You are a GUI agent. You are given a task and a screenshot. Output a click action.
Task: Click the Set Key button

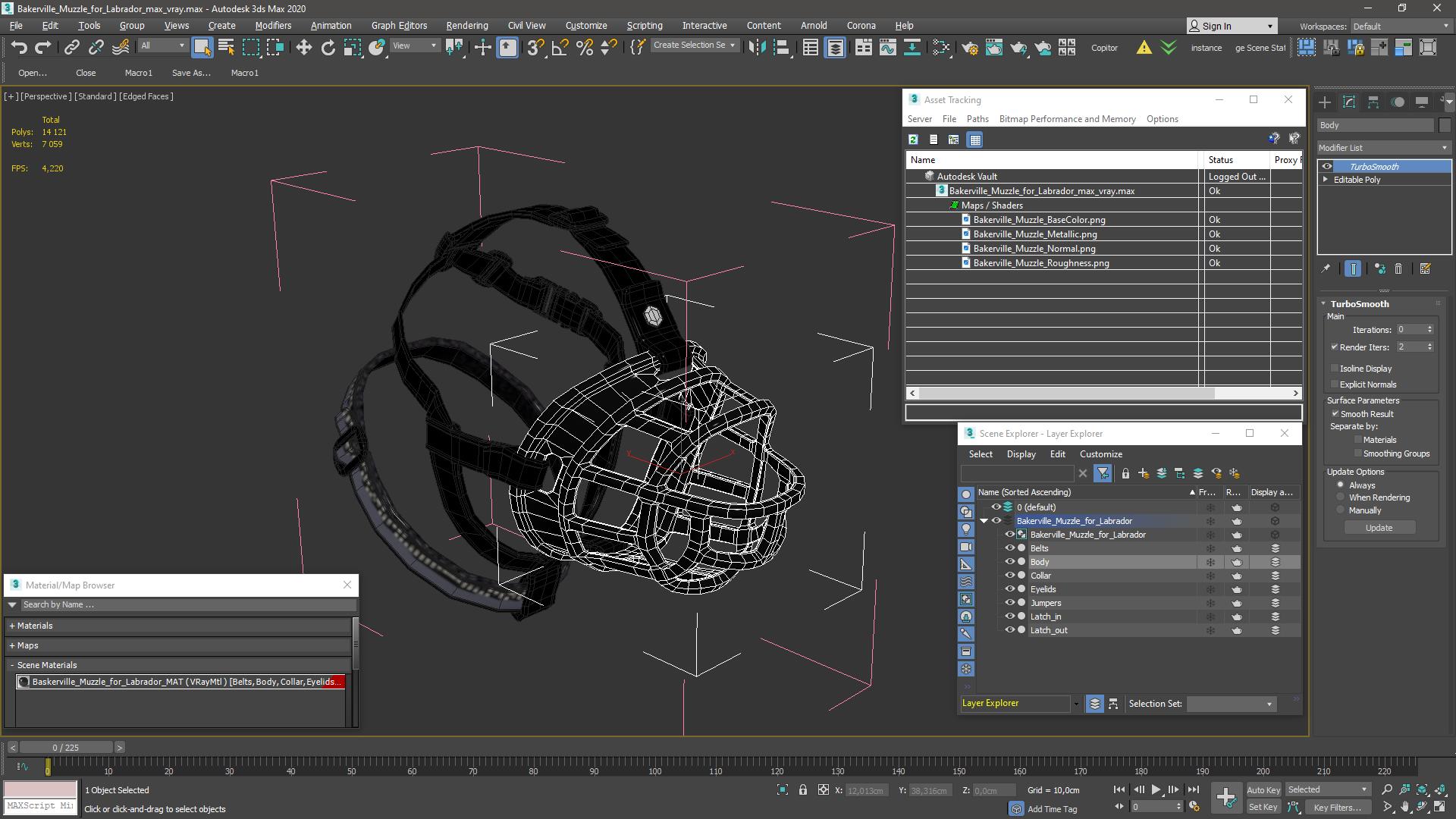coord(1263,808)
